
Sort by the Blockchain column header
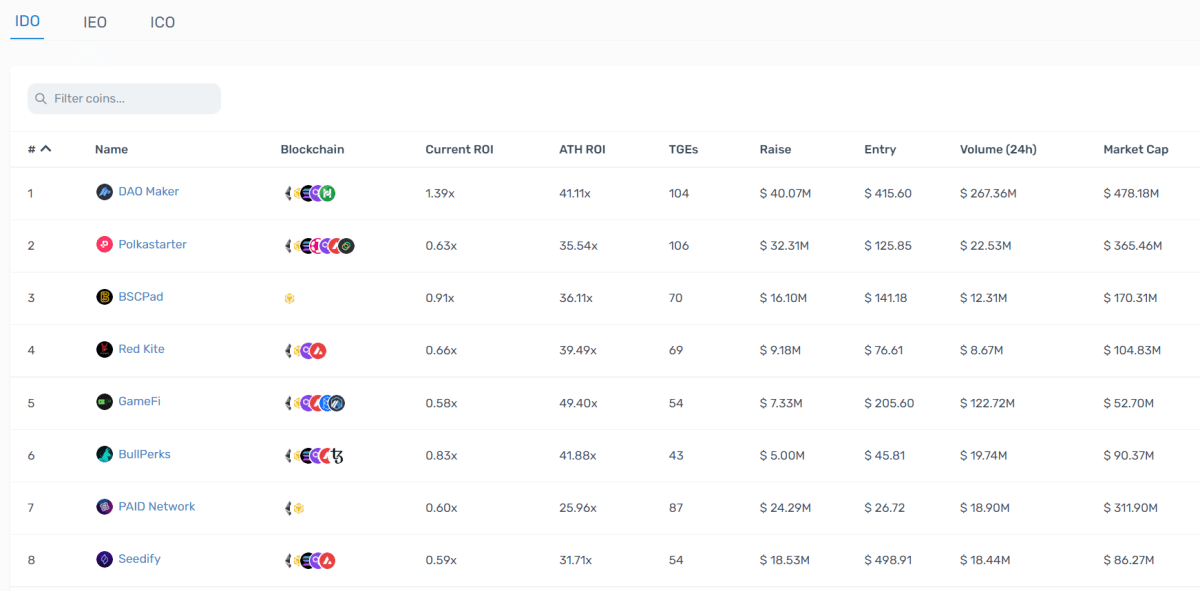point(312,150)
